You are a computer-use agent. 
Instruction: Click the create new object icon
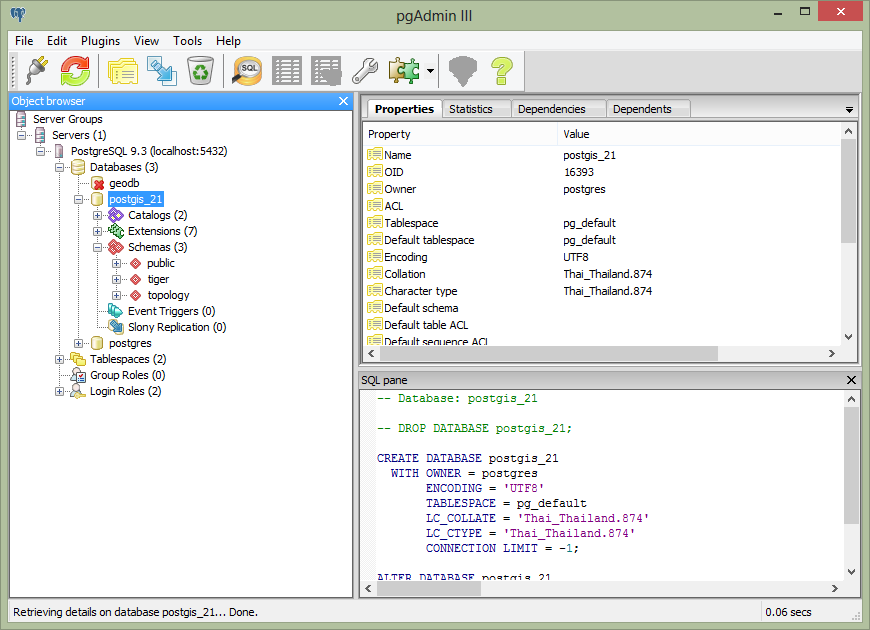coord(161,70)
